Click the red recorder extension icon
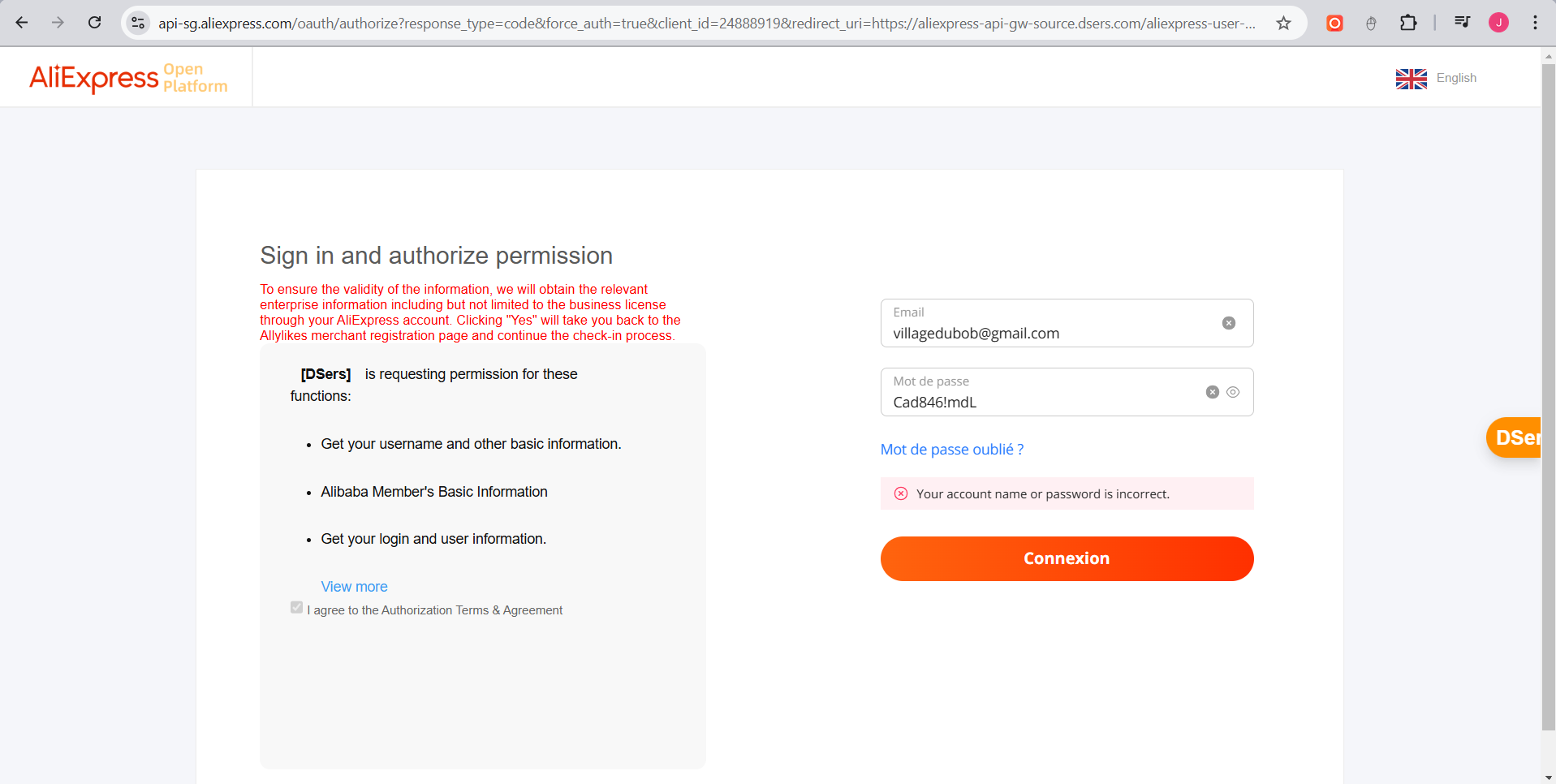Viewport: 1556px width, 784px height. pos(1334,23)
